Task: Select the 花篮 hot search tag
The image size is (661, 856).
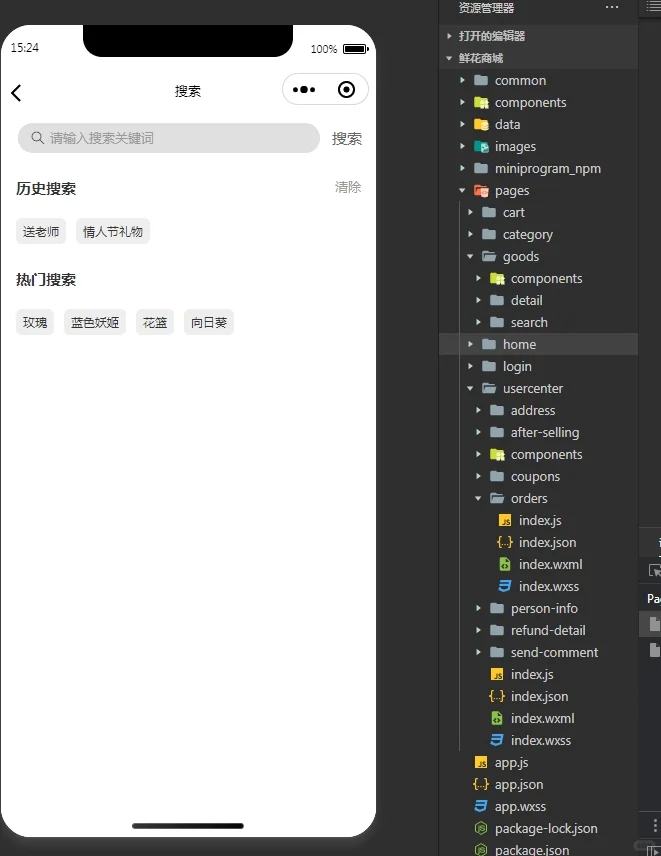Action: [x=155, y=323]
